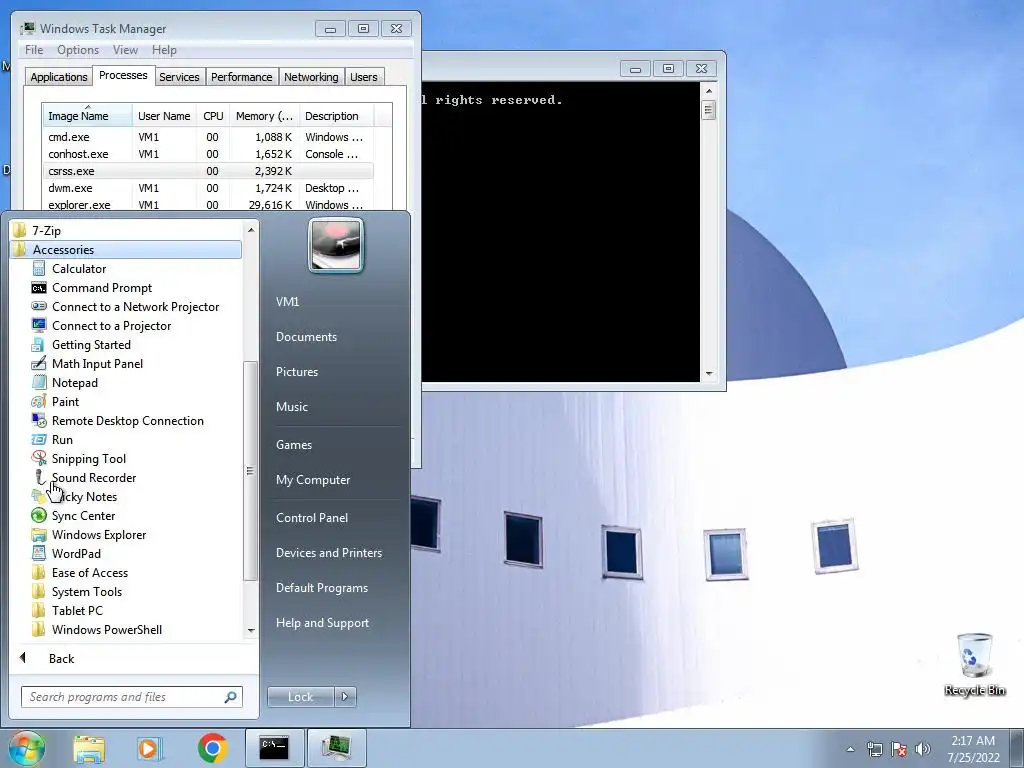Switch to the Services tab
Viewport: 1024px width, 768px height.
[x=179, y=77]
